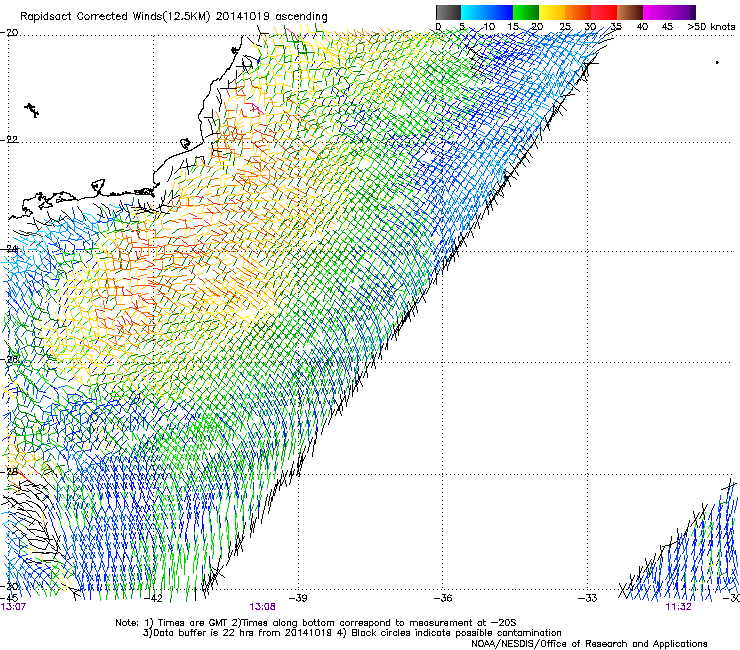Click the dark purple >50 knots swatch
Image resolution: width=740 pixels, height=650 pixels.
point(692,12)
